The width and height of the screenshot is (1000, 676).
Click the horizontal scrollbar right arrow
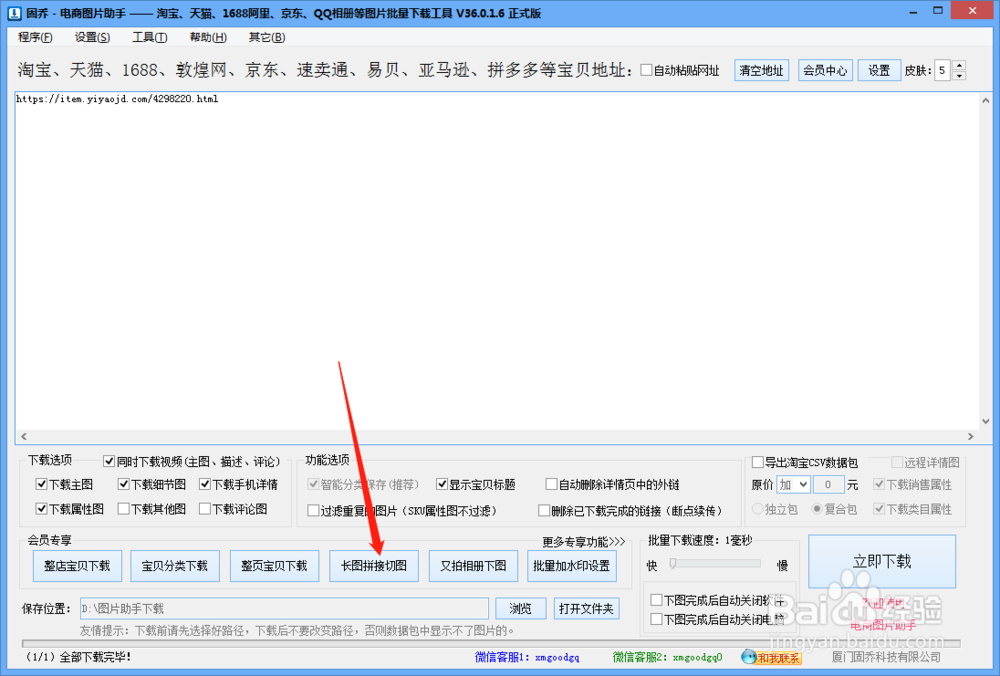970,437
